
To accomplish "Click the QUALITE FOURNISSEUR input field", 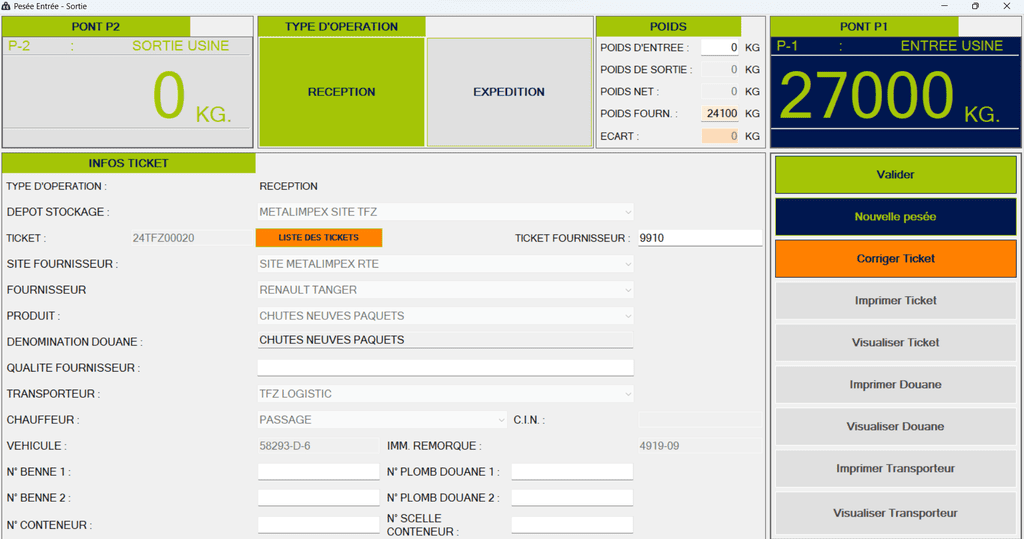I will click(x=445, y=368).
